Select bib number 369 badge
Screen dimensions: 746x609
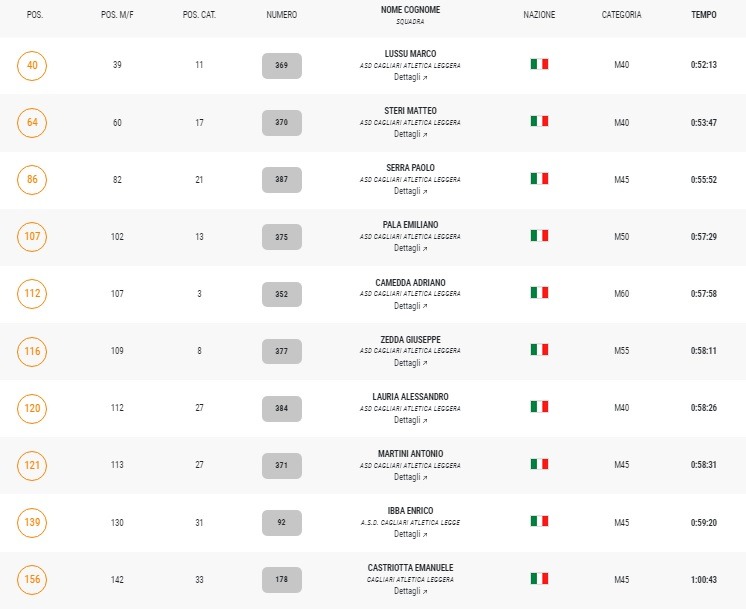(x=282, y=66)
